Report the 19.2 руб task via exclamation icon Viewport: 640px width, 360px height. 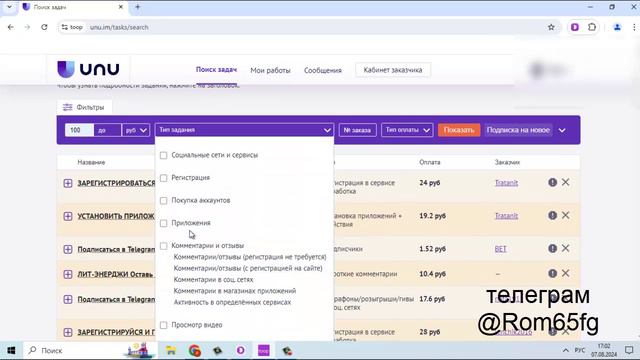tap(552, 216)
